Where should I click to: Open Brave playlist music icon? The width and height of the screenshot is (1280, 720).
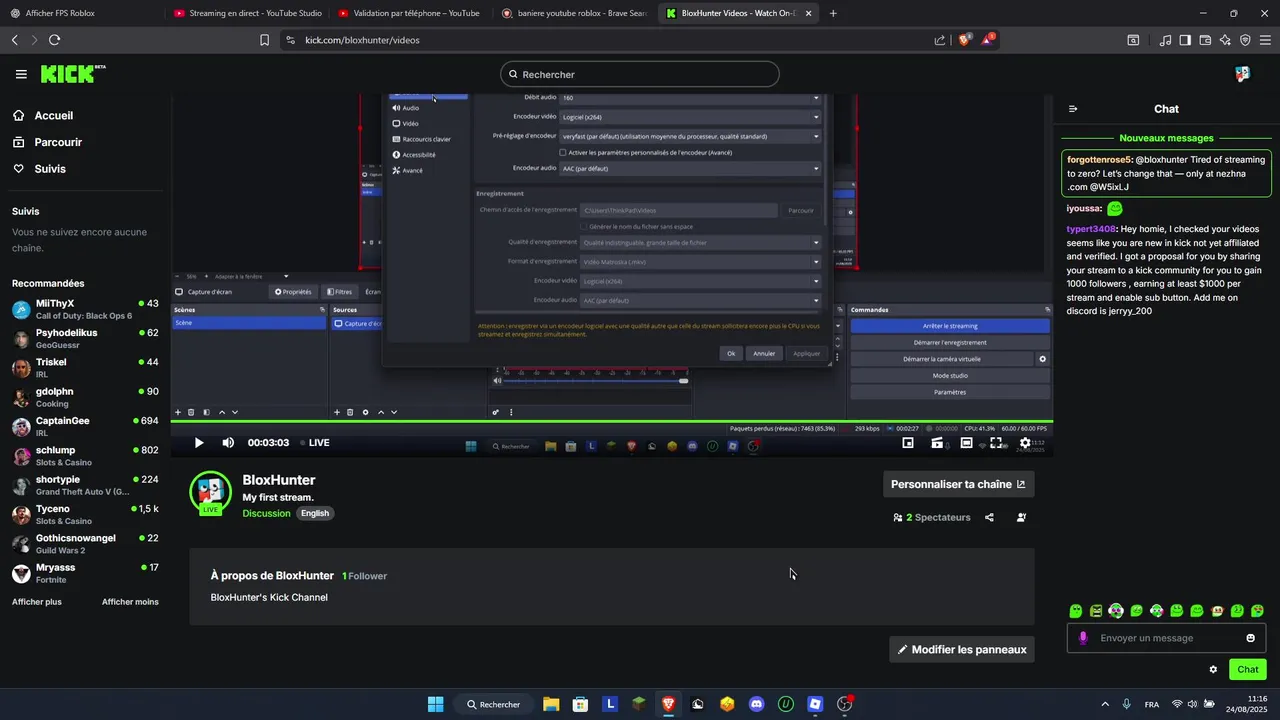[x=1166, y=40]
